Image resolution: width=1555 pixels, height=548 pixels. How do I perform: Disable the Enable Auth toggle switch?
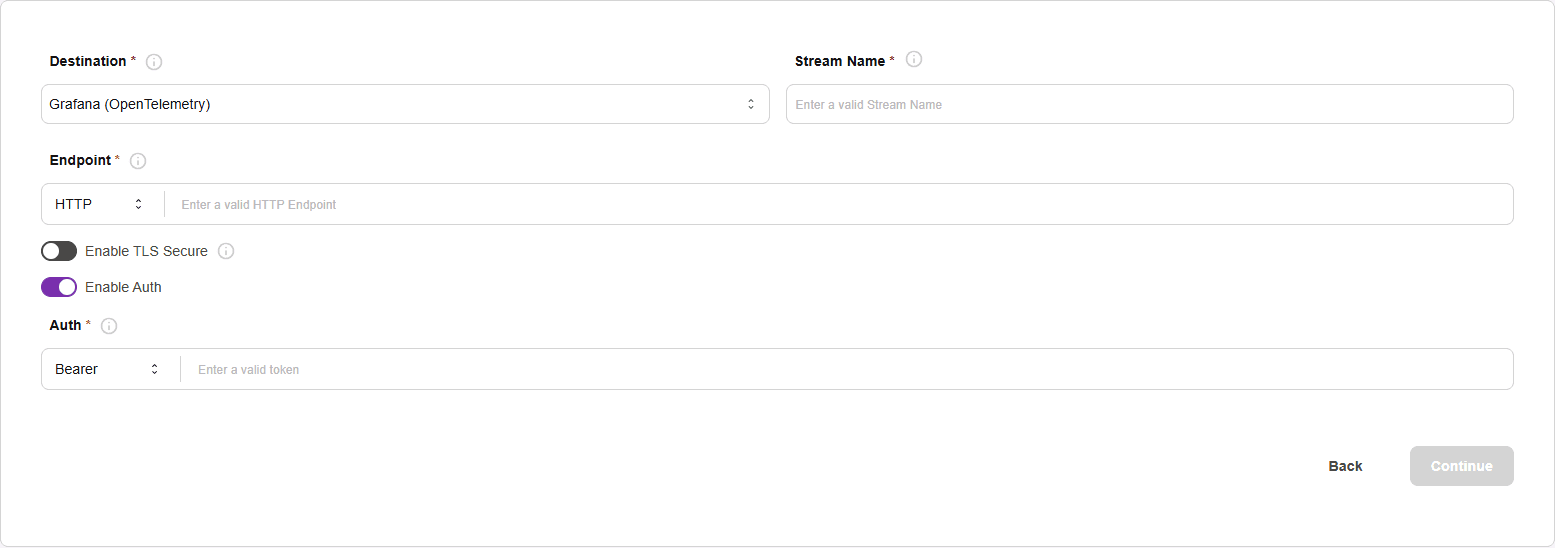(59, 287)
